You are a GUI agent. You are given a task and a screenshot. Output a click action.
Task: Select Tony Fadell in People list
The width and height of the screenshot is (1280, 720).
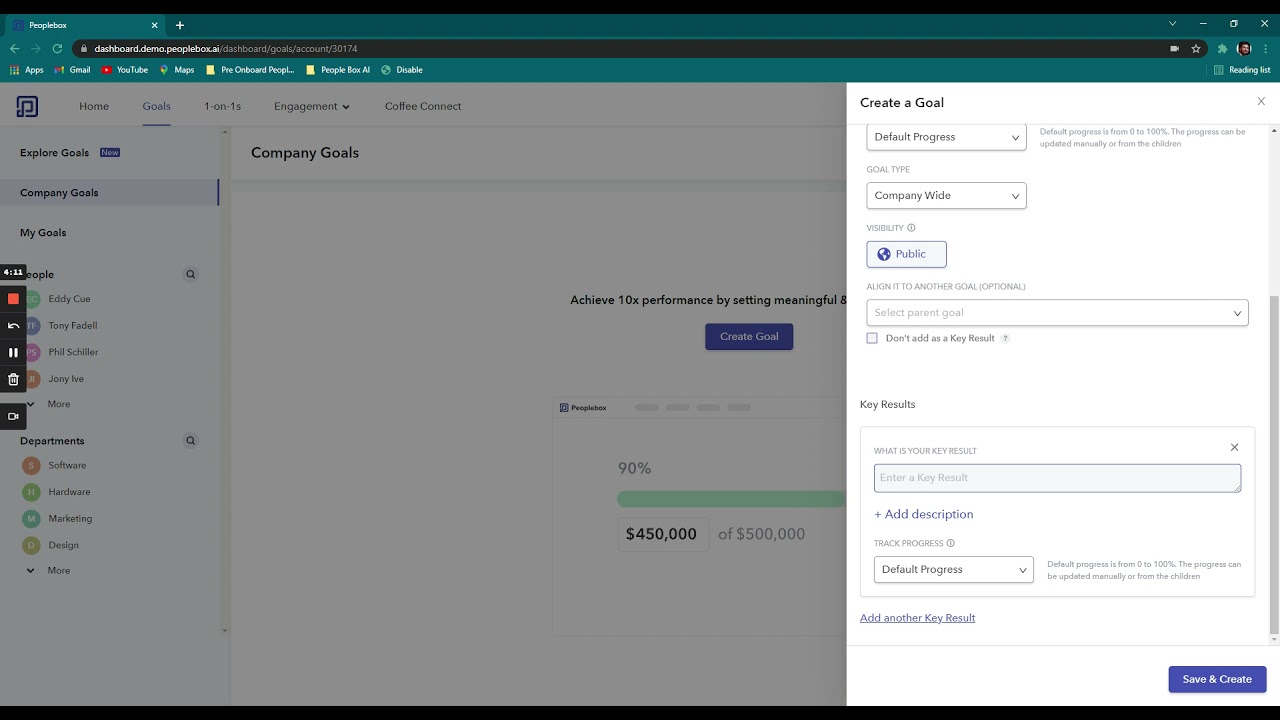(72, 325)
